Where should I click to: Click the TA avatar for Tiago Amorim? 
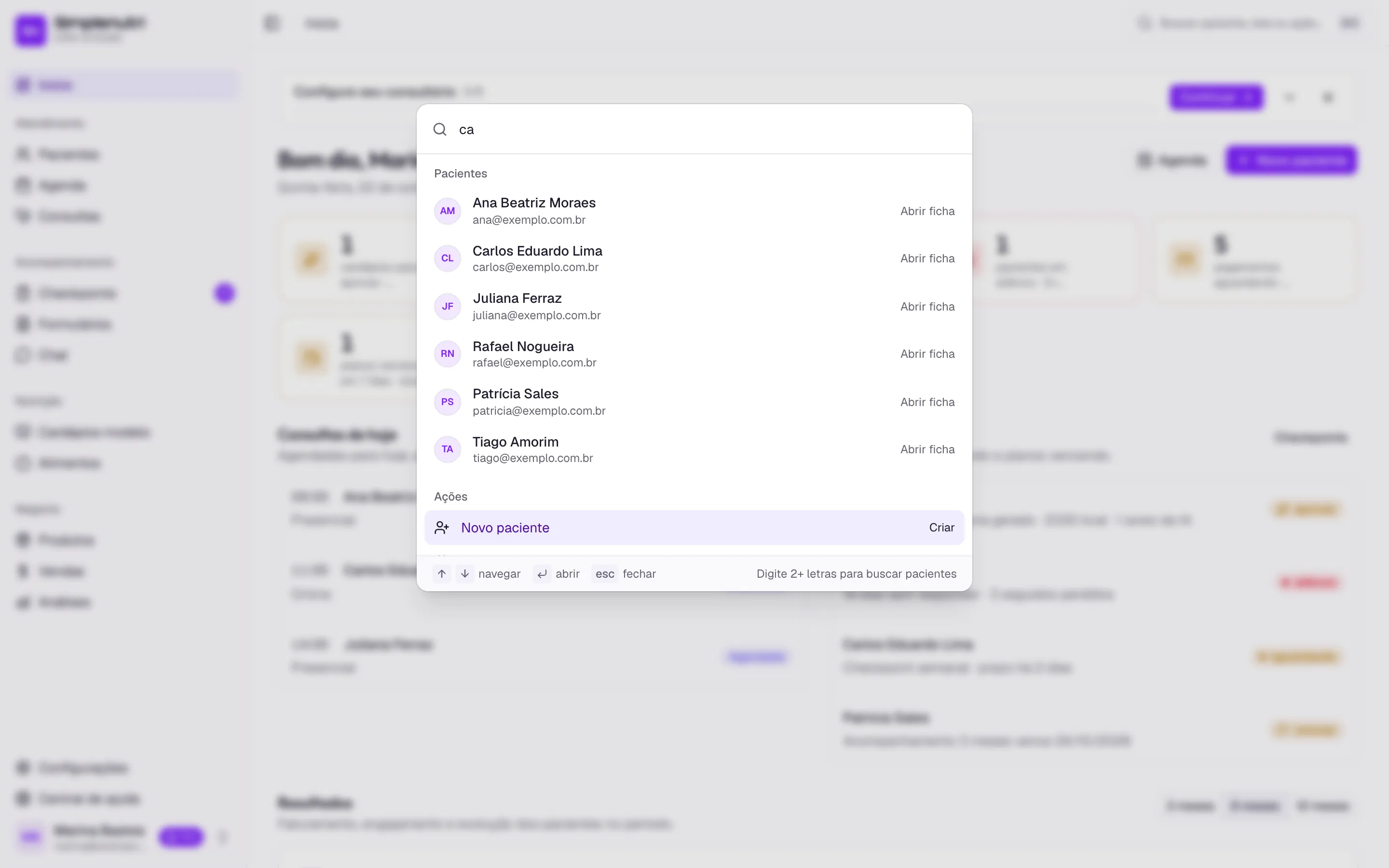pos(447,449)
